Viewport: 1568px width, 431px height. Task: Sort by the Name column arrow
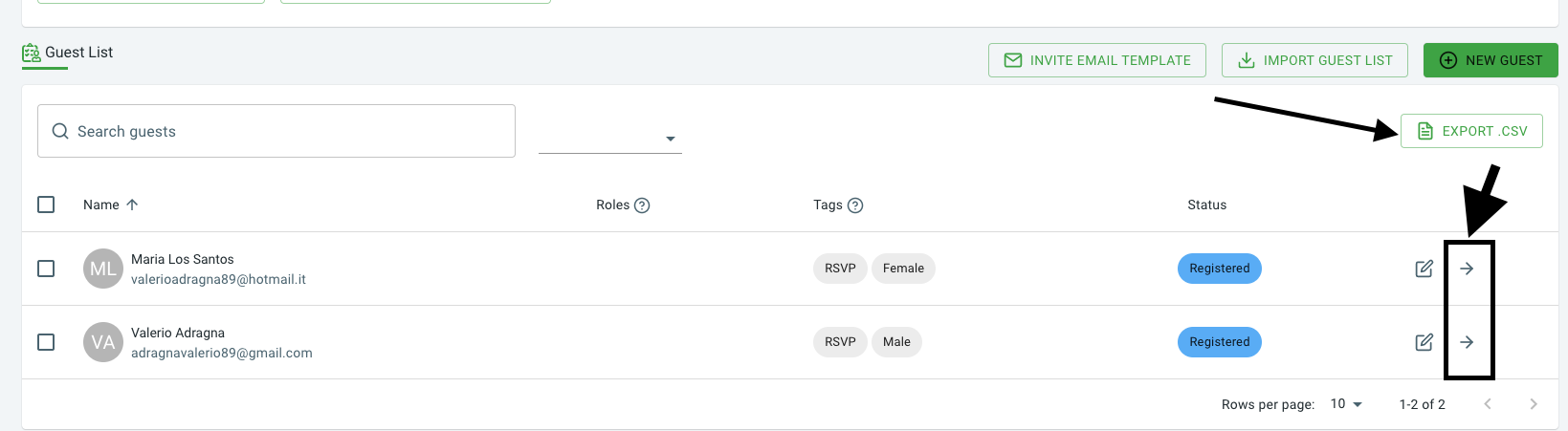pos(132,205)
